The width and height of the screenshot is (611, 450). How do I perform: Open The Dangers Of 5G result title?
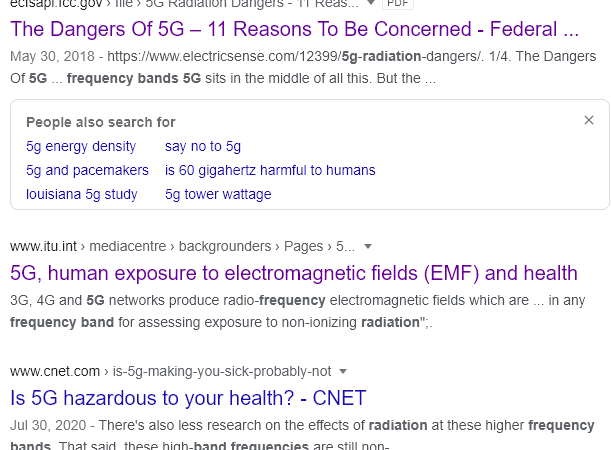[295, 29]
